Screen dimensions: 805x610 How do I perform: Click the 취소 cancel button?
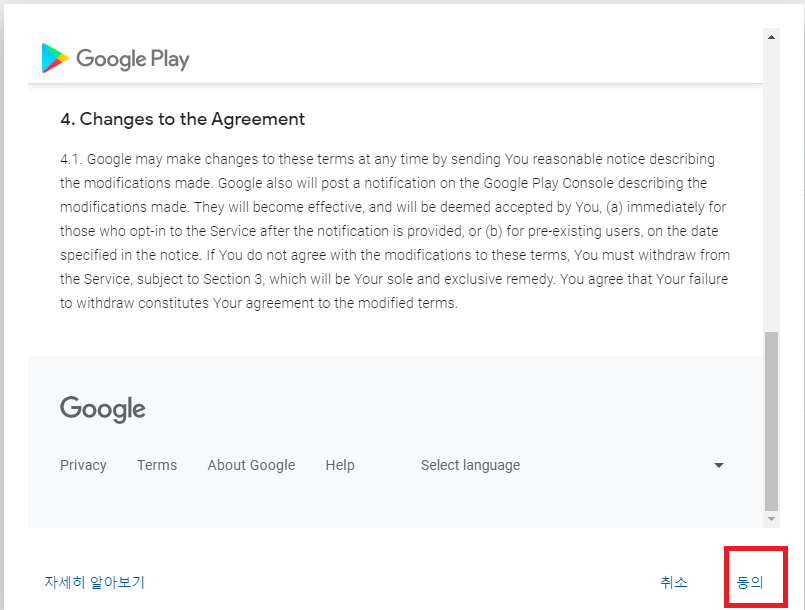pos(674,582)
